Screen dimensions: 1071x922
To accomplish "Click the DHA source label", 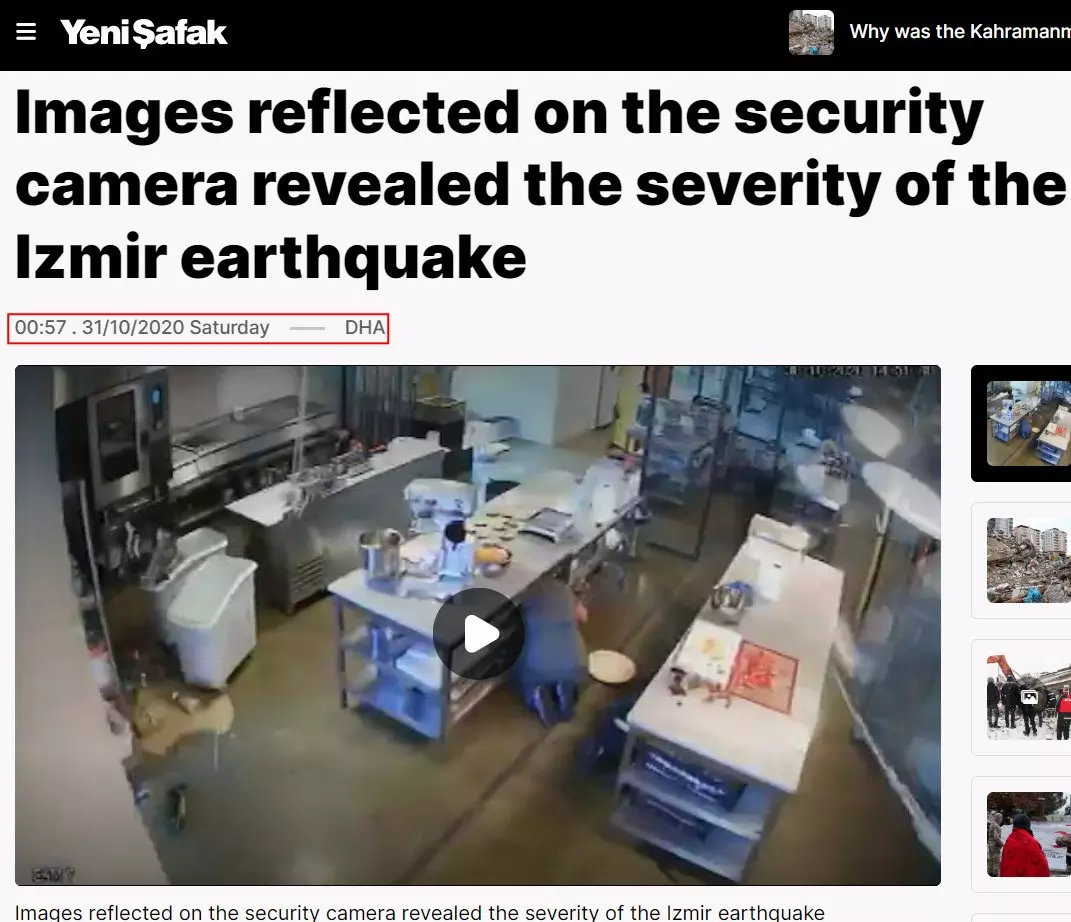I will pos(365,328).
